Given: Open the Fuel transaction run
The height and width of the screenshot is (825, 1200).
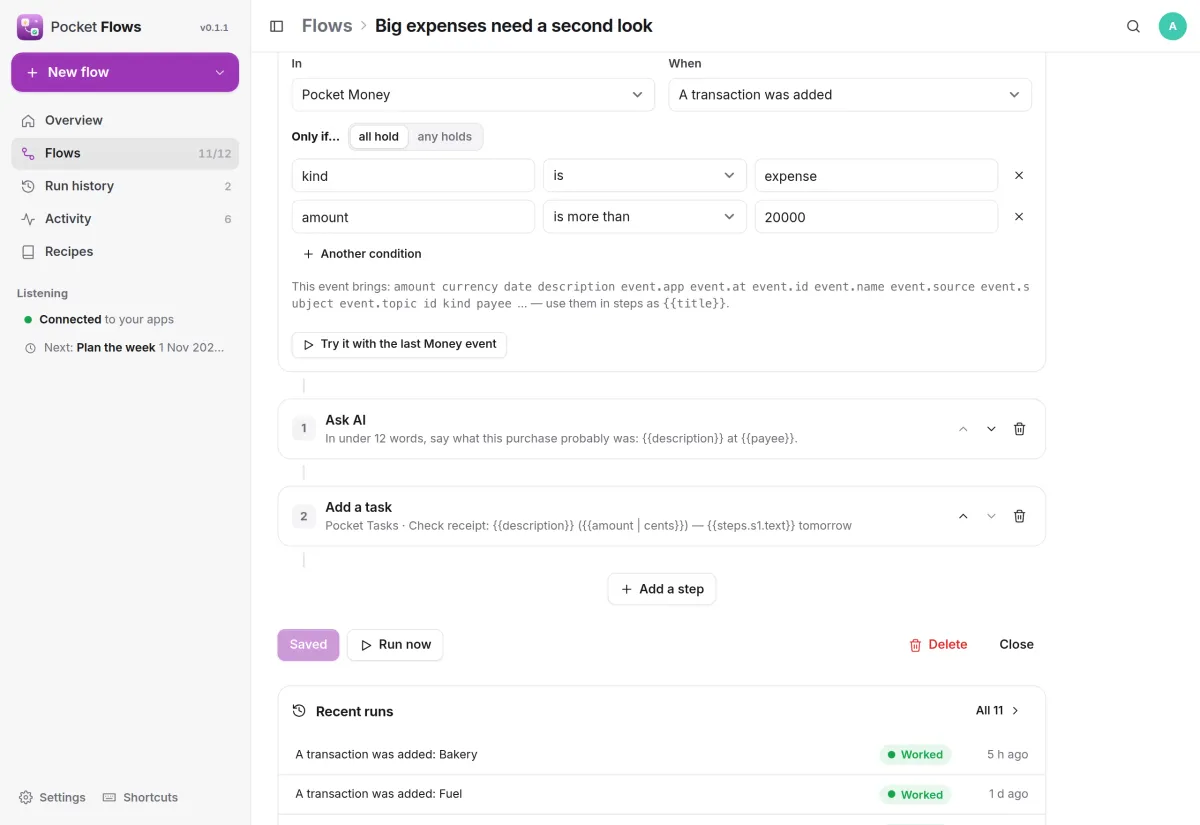Looking at the screenshot, I should tap(662, 794).
